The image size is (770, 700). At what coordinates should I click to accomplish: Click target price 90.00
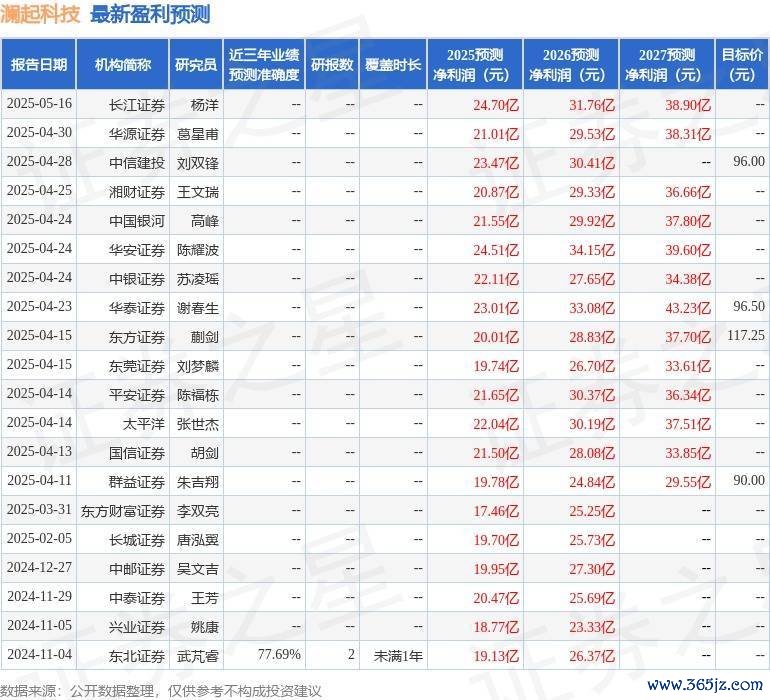[x=749, y=480]
